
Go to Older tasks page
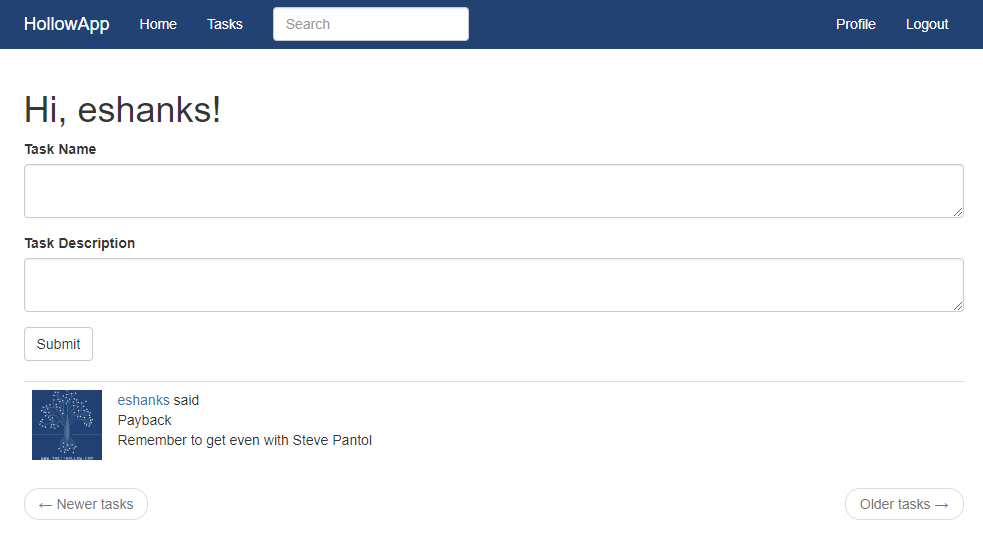pyautogui.click(x=904, y=504)
